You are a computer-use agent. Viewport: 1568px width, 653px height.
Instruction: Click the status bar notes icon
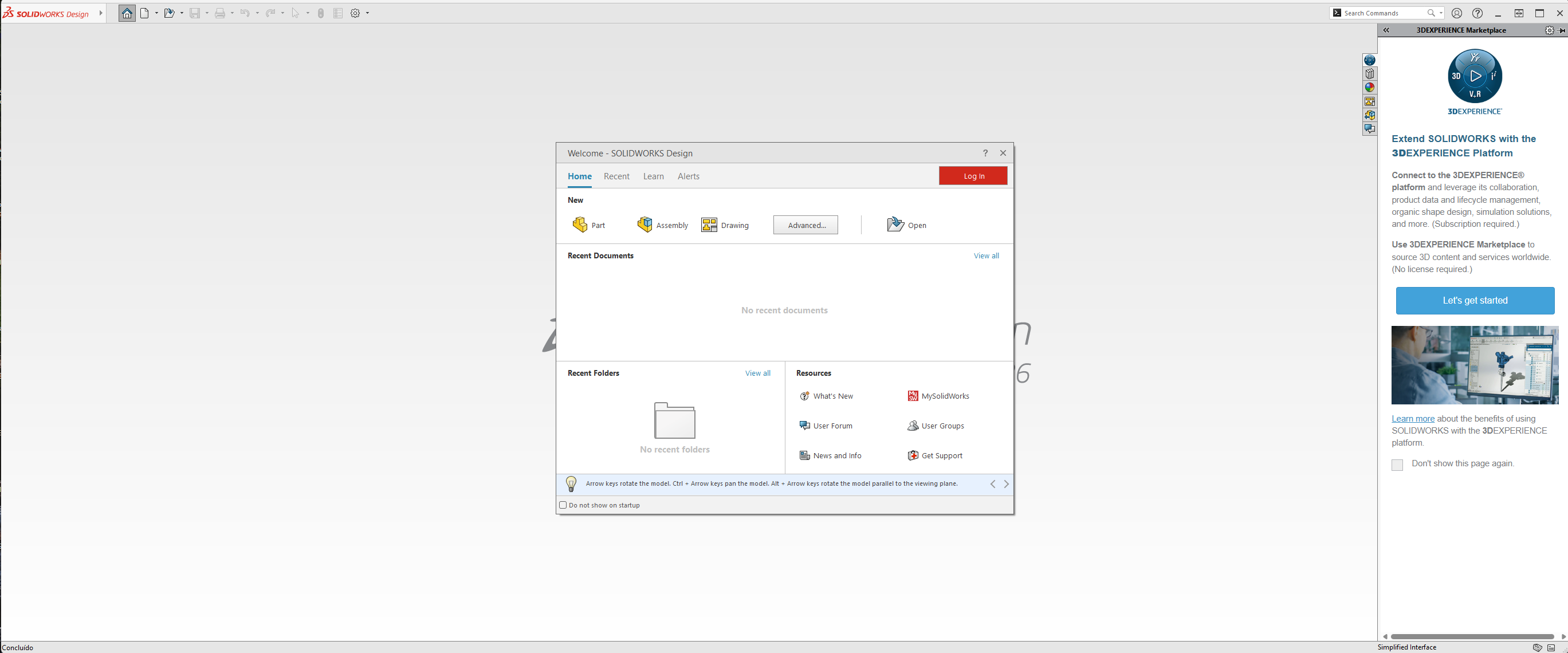click(1551, 647)
